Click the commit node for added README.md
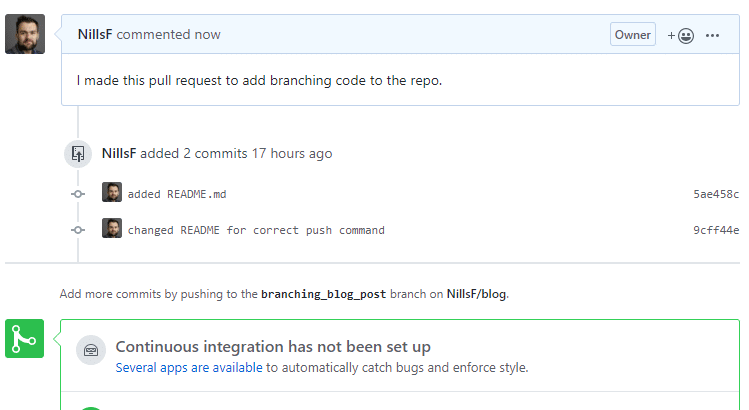 pyautogui.click(x=78, y=194)
